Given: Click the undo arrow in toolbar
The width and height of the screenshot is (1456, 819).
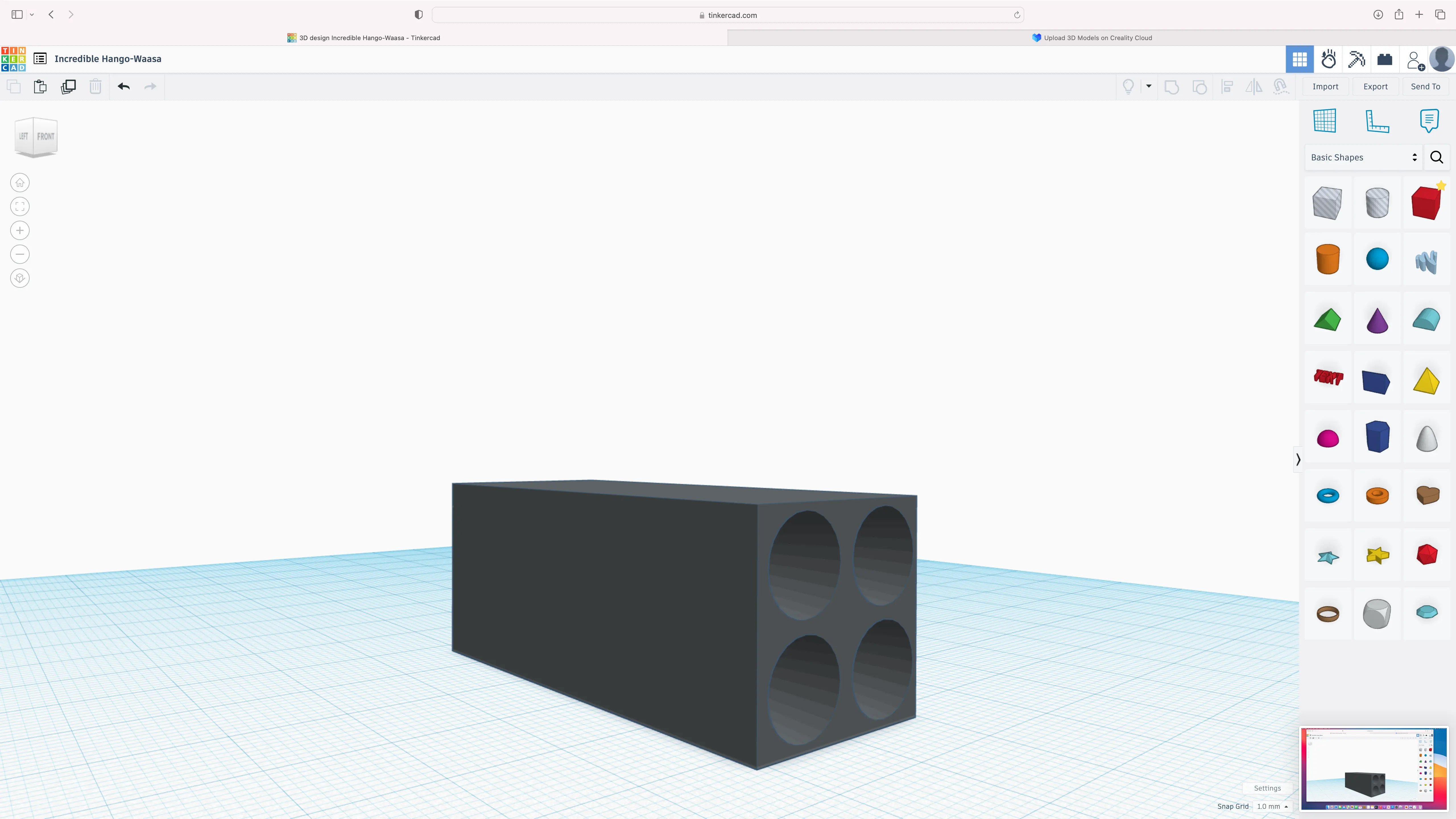Looking at the screenshot, I should 124,86.
